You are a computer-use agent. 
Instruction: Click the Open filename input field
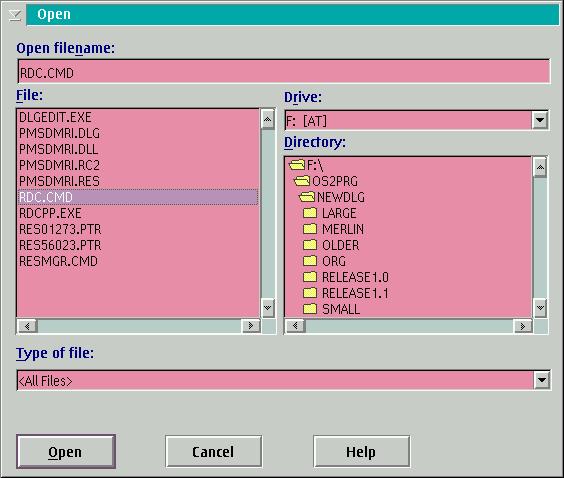tap(283, 72)
